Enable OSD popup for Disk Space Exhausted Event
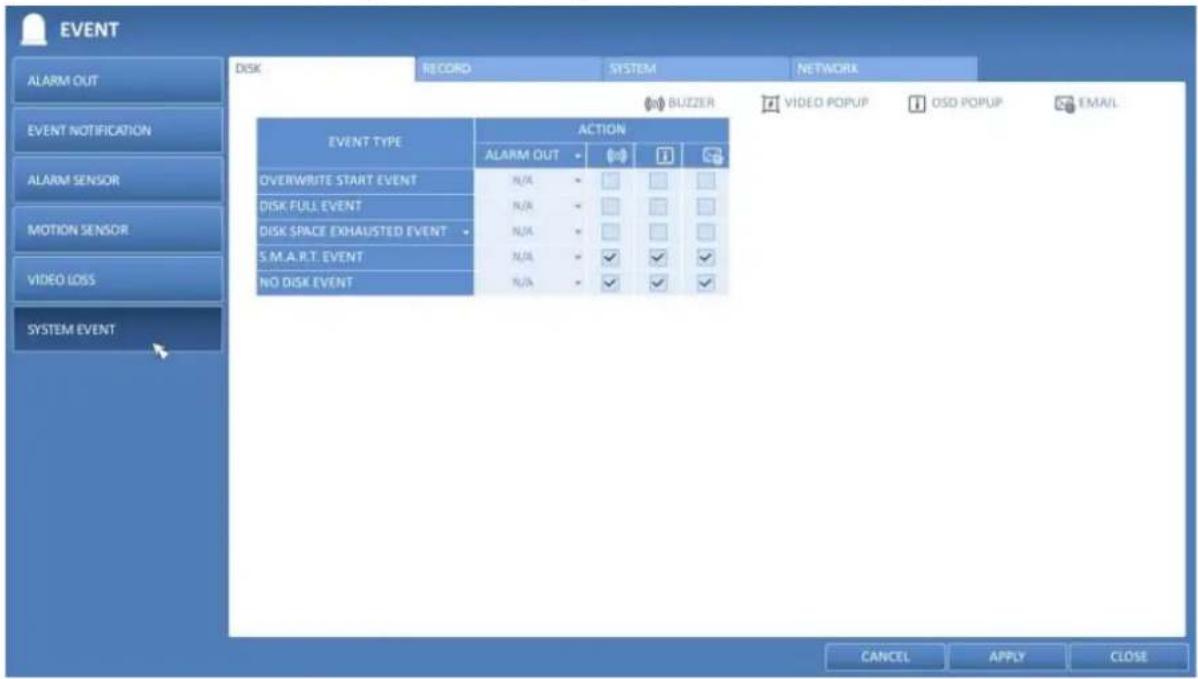Image resolution: width=1198 pixels, height=679 pixels. [658, 231]
